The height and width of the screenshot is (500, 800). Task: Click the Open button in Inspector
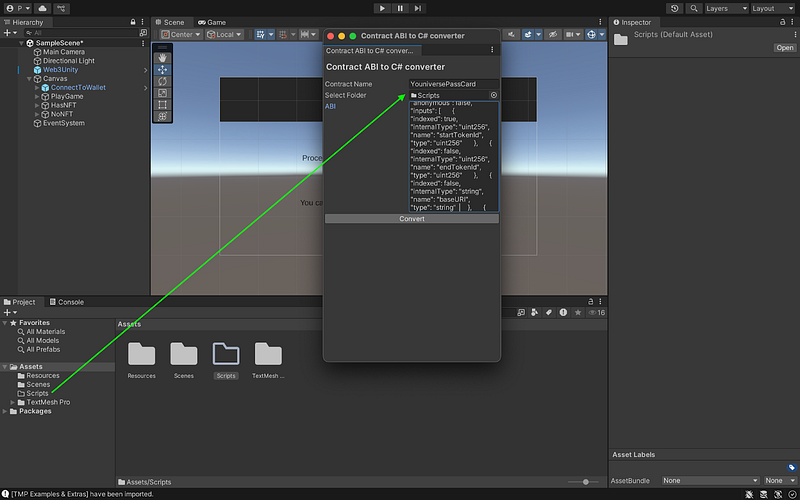tap(785, 48)
